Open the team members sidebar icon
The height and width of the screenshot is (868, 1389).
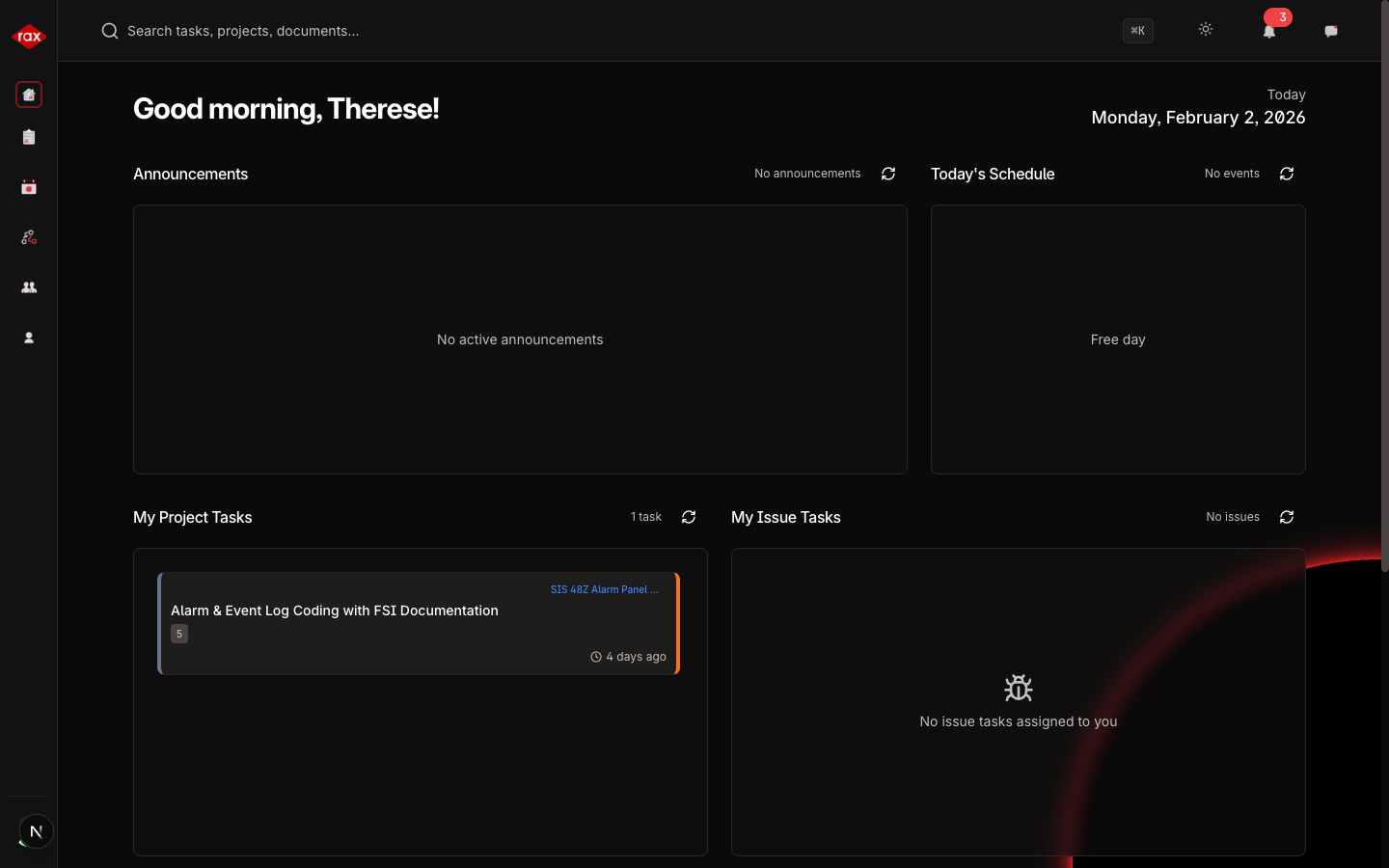(x=29, y=287)
